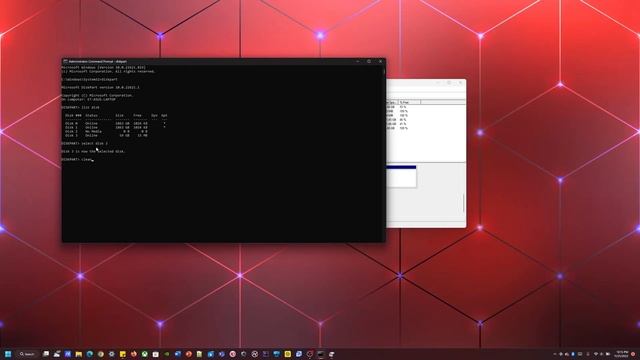Open the Windows Start menu
The image size is (640, 360).
pyautogui.click(x=8, y=354)
